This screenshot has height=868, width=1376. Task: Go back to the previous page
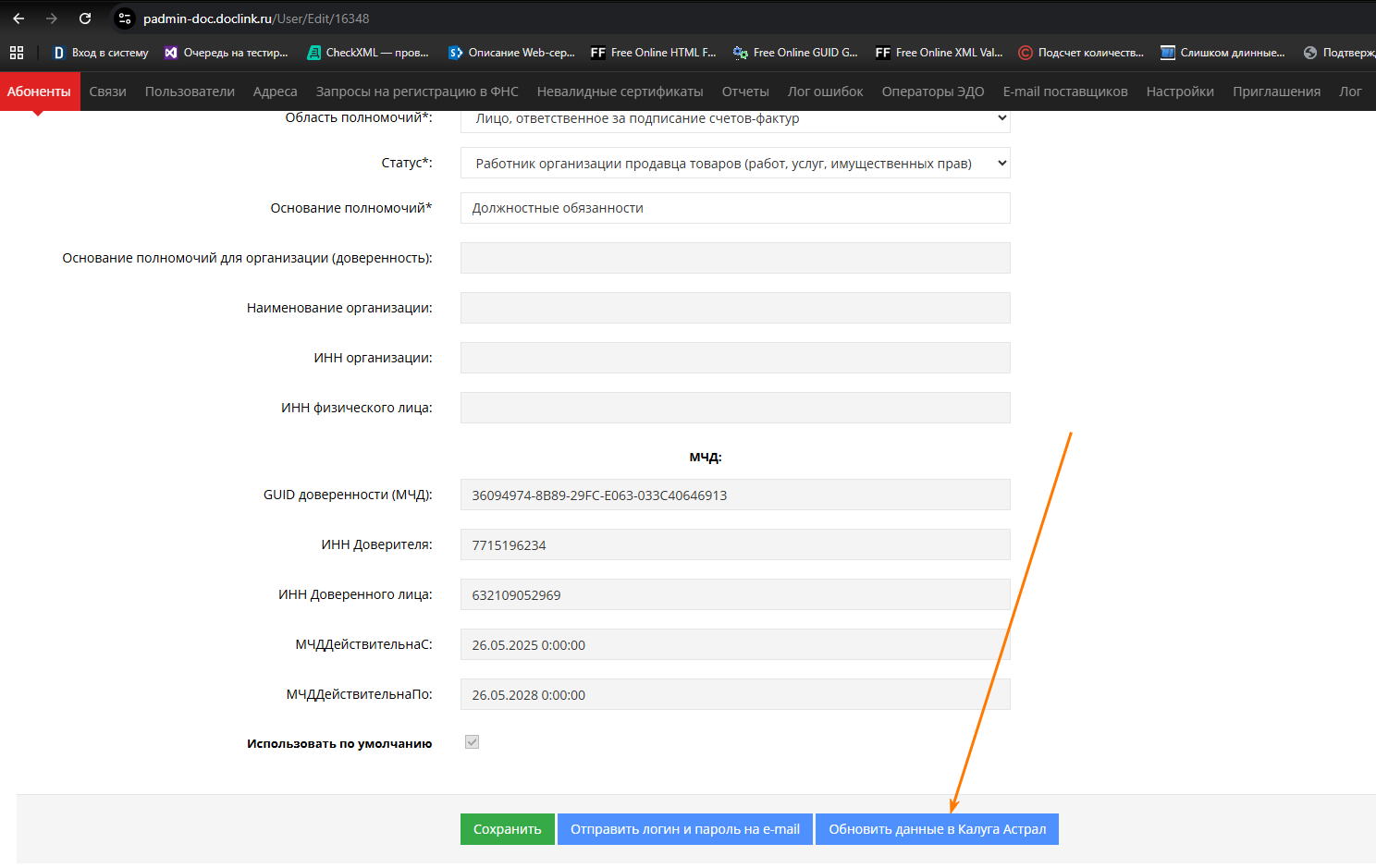(x=18, y=18)
